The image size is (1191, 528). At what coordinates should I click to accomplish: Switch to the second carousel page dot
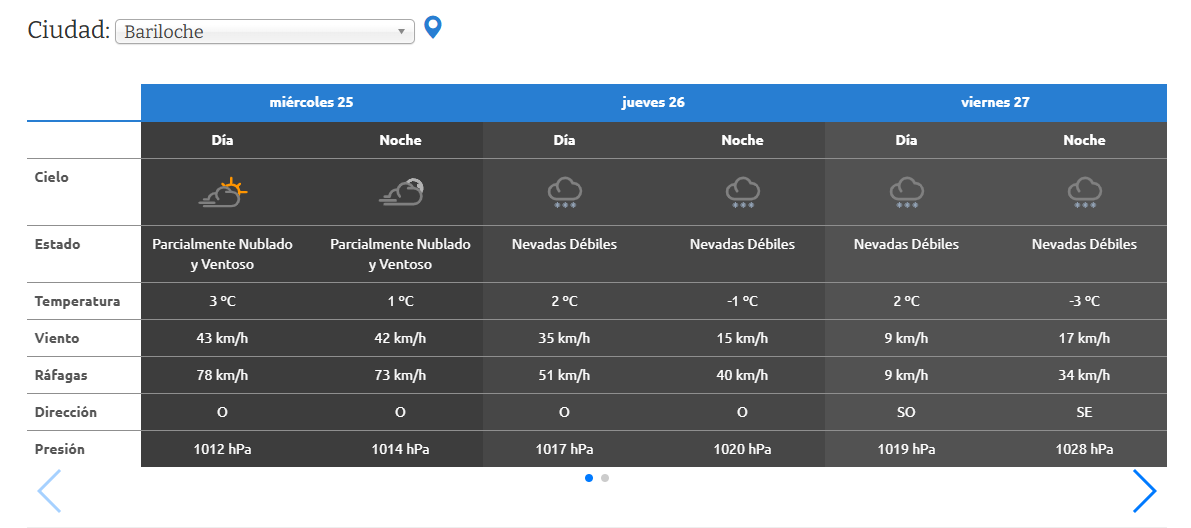click(605, 478)
